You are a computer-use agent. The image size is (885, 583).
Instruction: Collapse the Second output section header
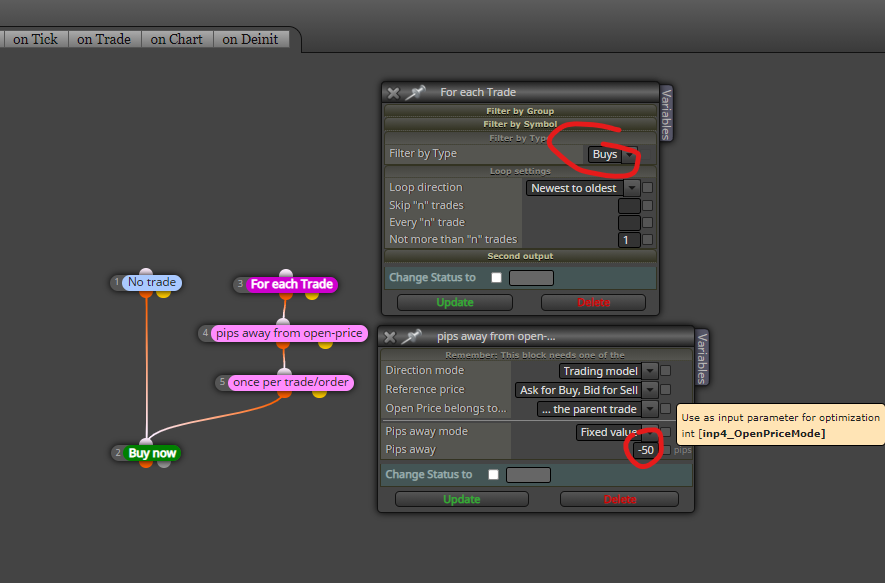[520, 256]
